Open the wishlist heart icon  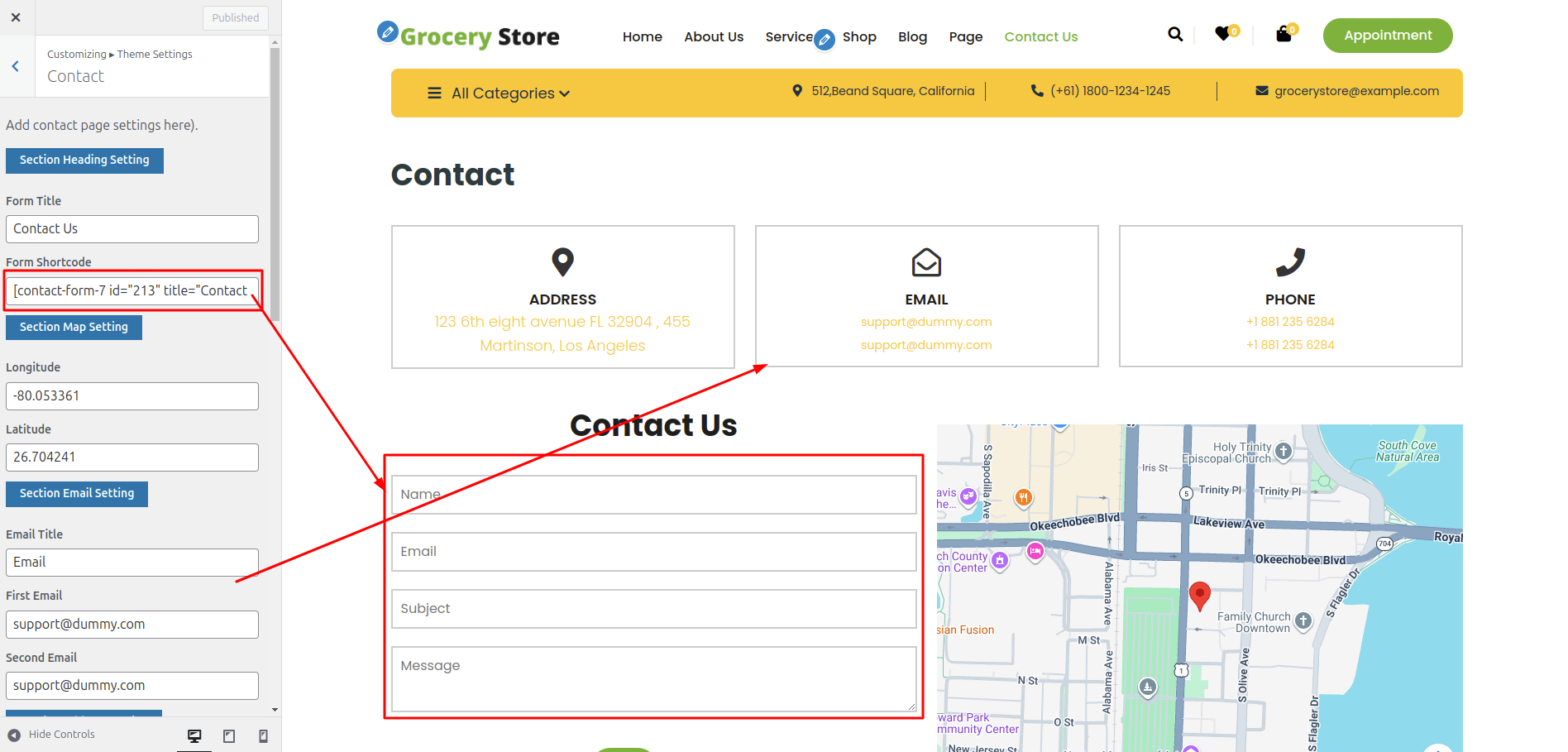[1222, 34]
